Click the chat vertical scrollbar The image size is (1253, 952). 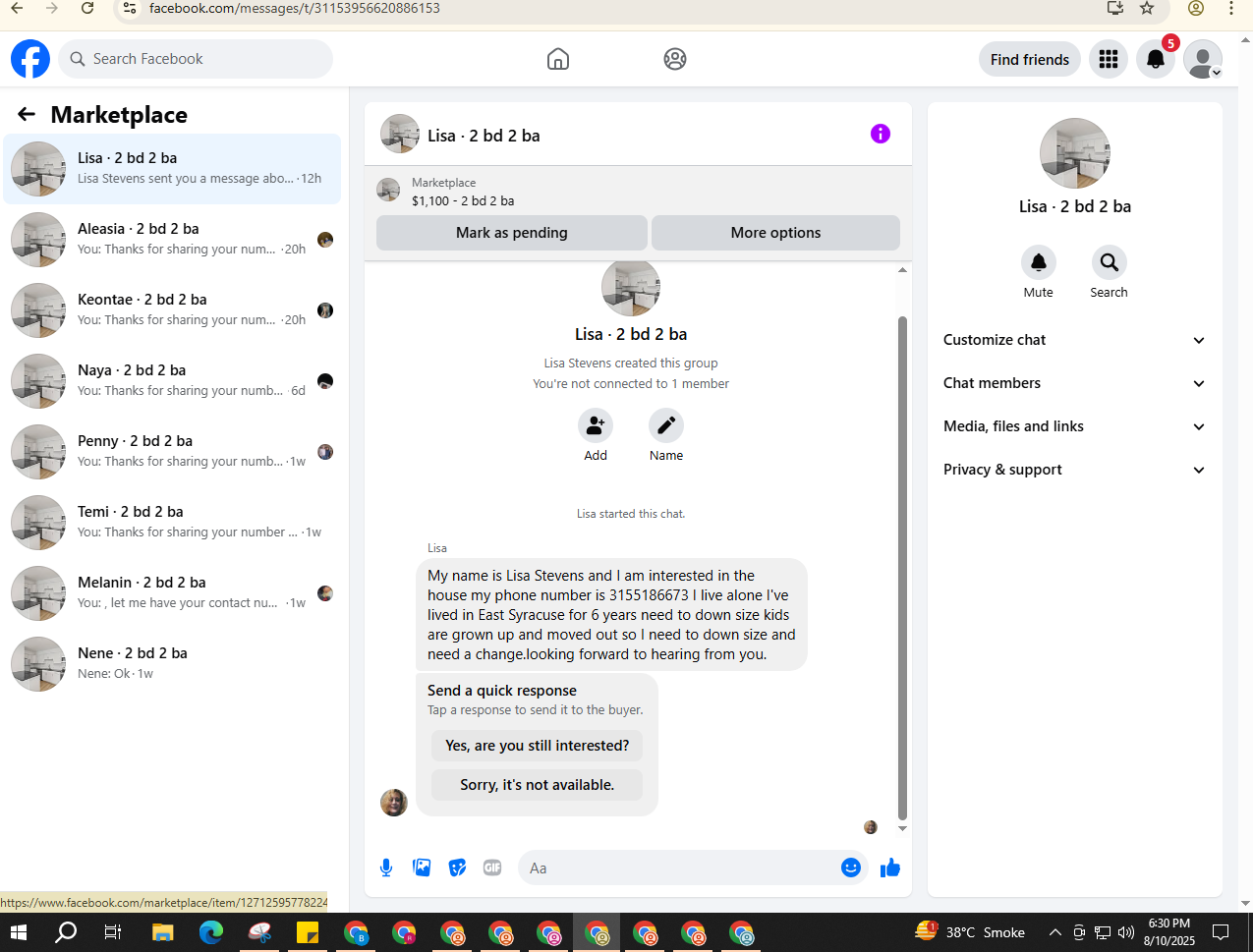pos(902,570)
